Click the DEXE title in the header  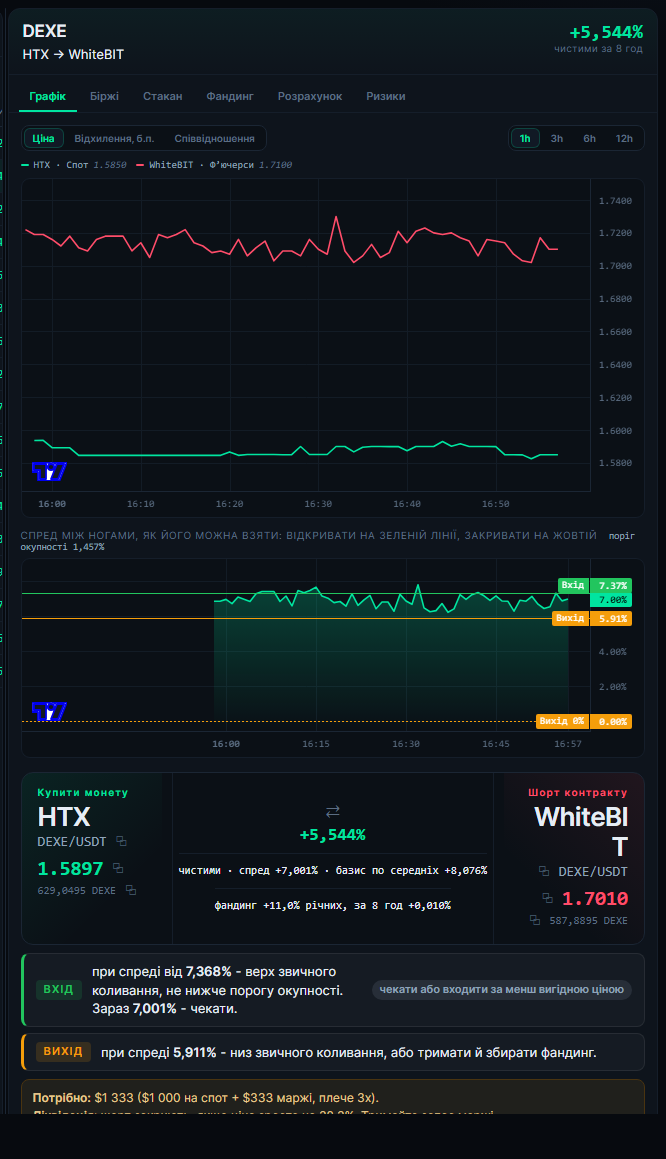pos(44,31)
